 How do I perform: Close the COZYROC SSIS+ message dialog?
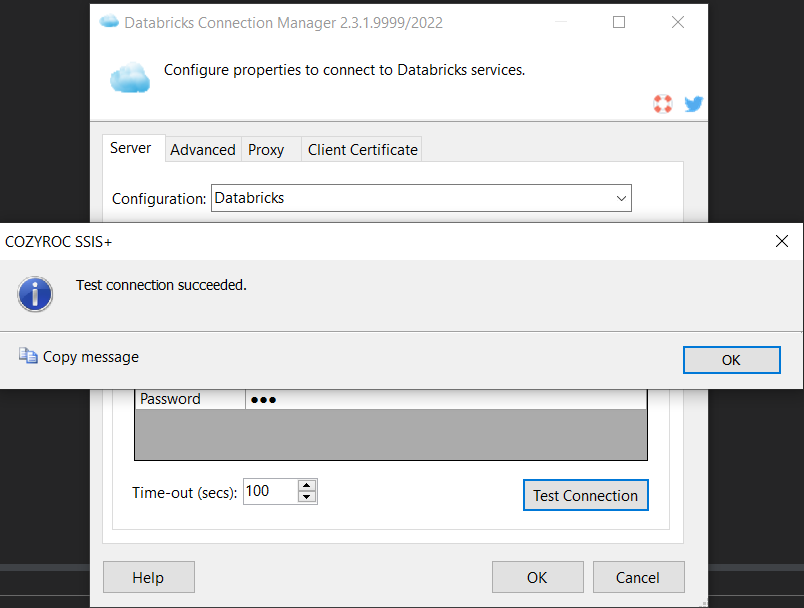(x=781, y=241)
